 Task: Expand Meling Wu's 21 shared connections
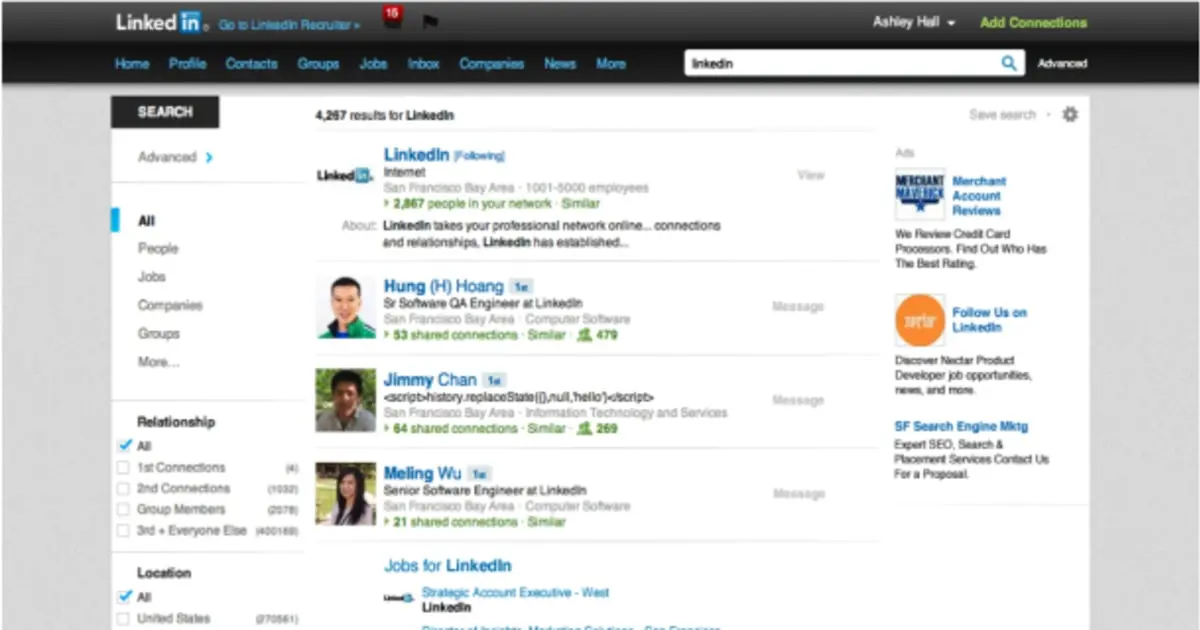pyautogui.click(x=451, y=522)
